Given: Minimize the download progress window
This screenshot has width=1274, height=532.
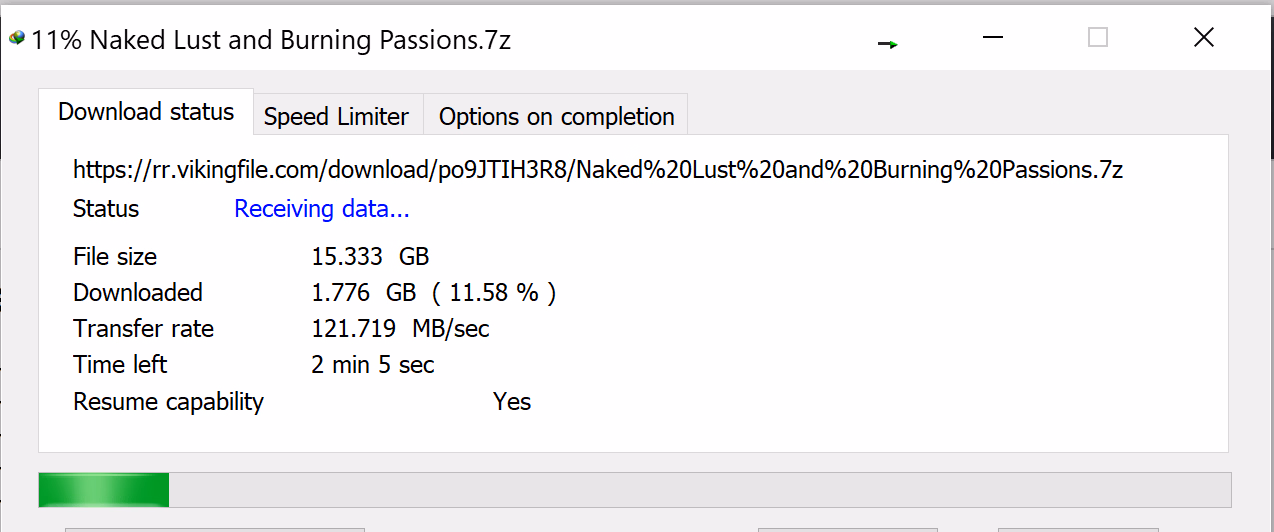Looking at the screenshot, I should (992, 38).
